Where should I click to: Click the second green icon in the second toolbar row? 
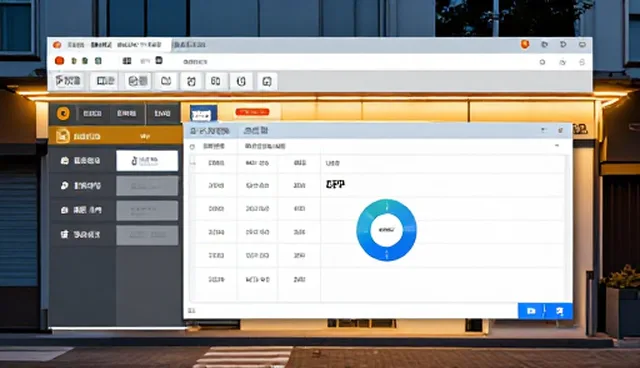85,61
